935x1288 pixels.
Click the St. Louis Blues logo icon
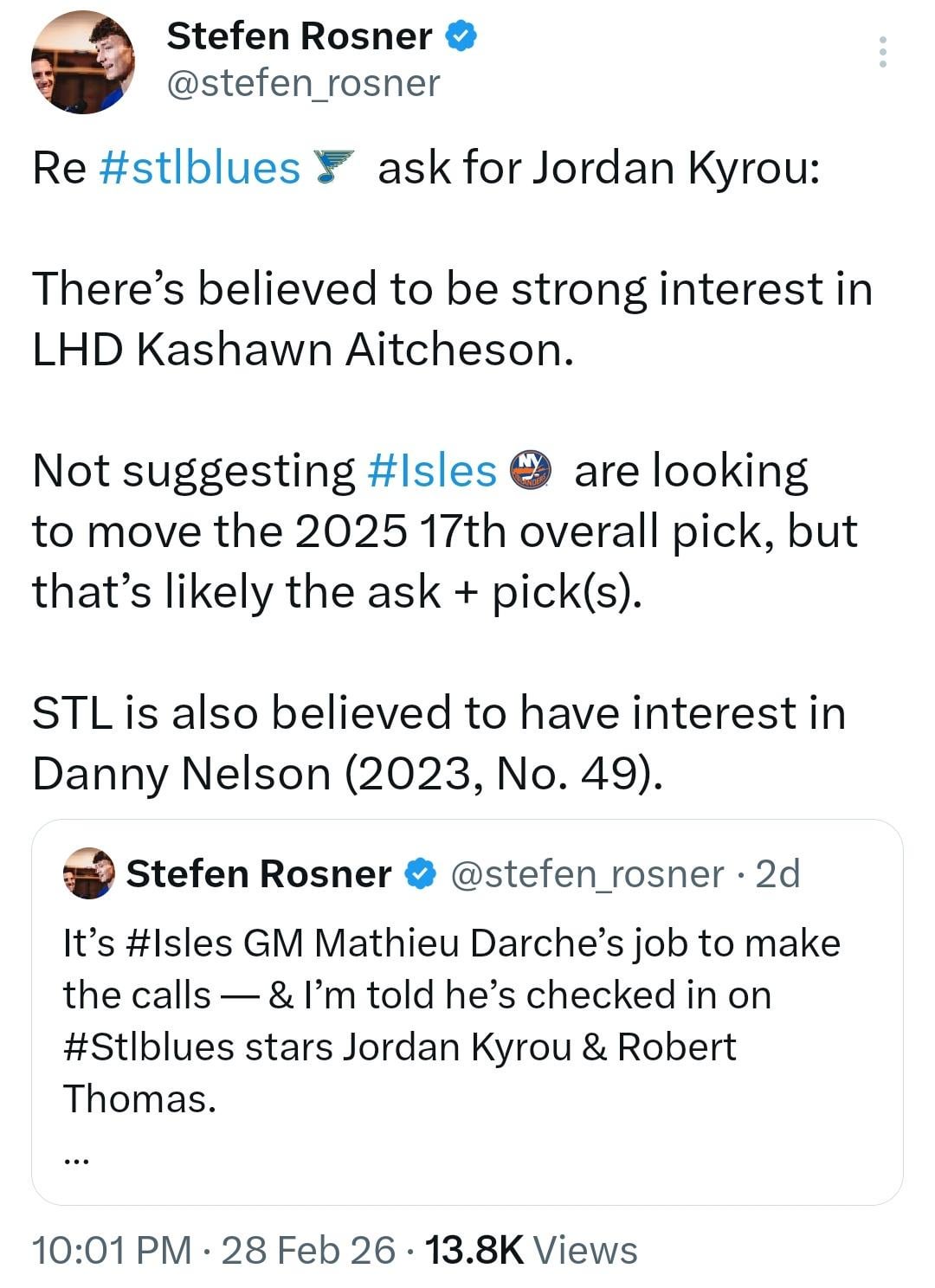click(333, 167)
